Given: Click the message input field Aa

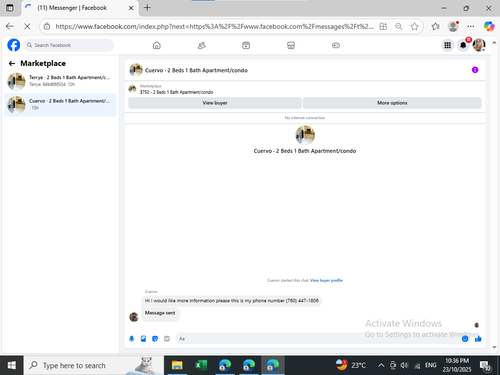Looking at the screenshot, I should tap(322, 339).
